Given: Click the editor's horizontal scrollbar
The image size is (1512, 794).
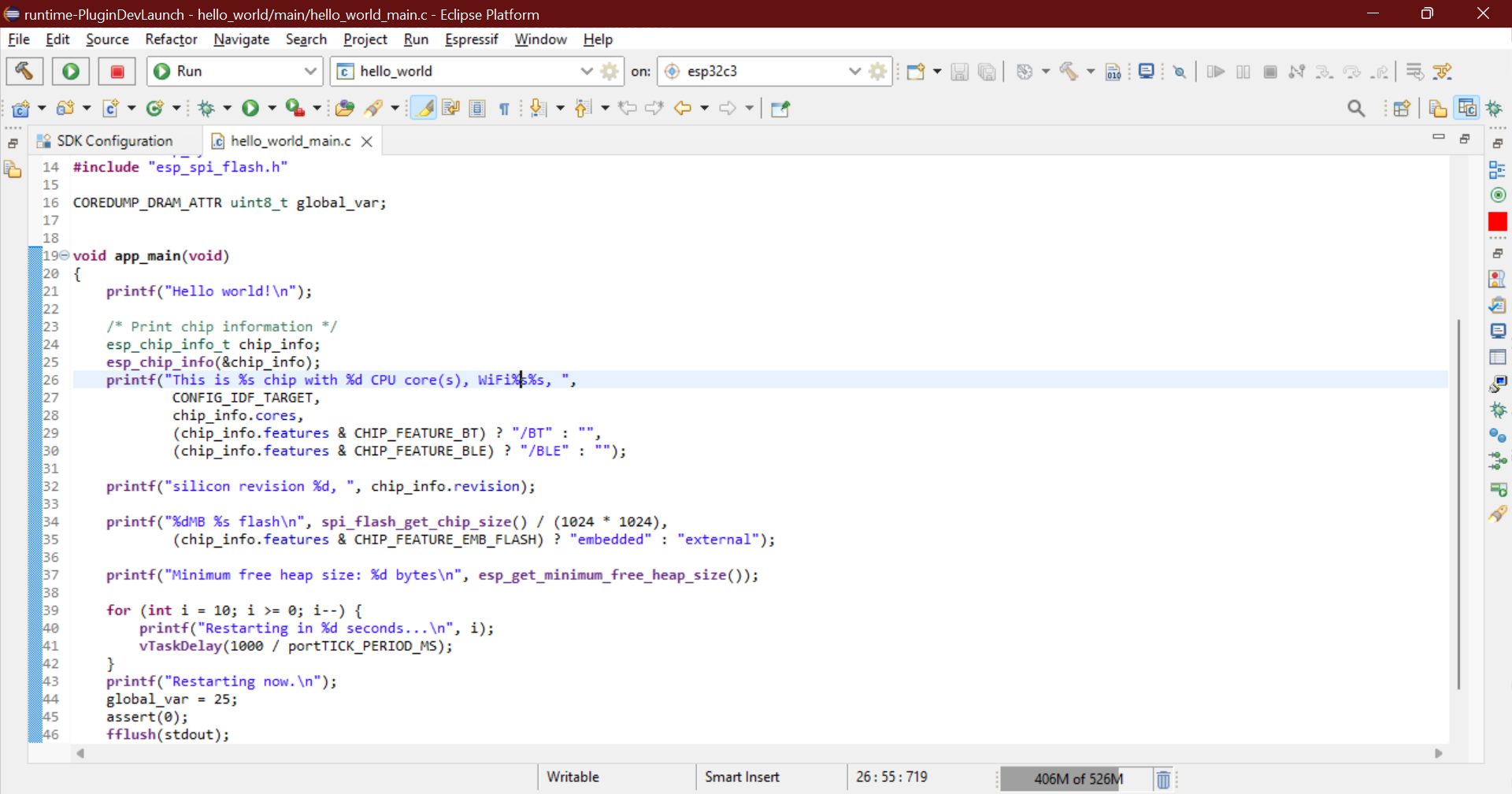Looking at the screenshot, I should click(756, 752).
